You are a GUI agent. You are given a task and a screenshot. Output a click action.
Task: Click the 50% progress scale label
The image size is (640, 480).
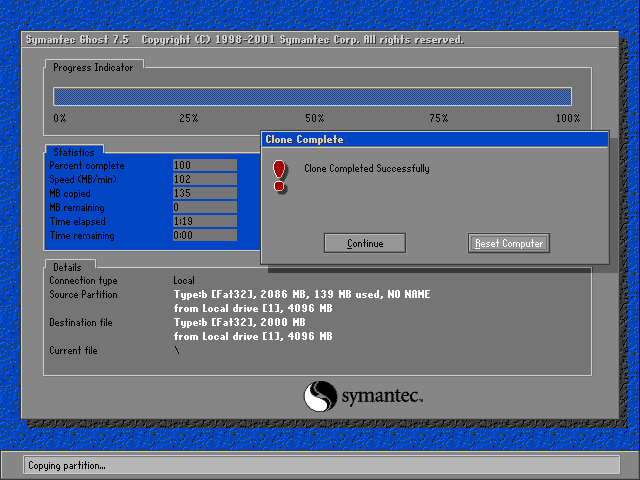pos(315,118)
